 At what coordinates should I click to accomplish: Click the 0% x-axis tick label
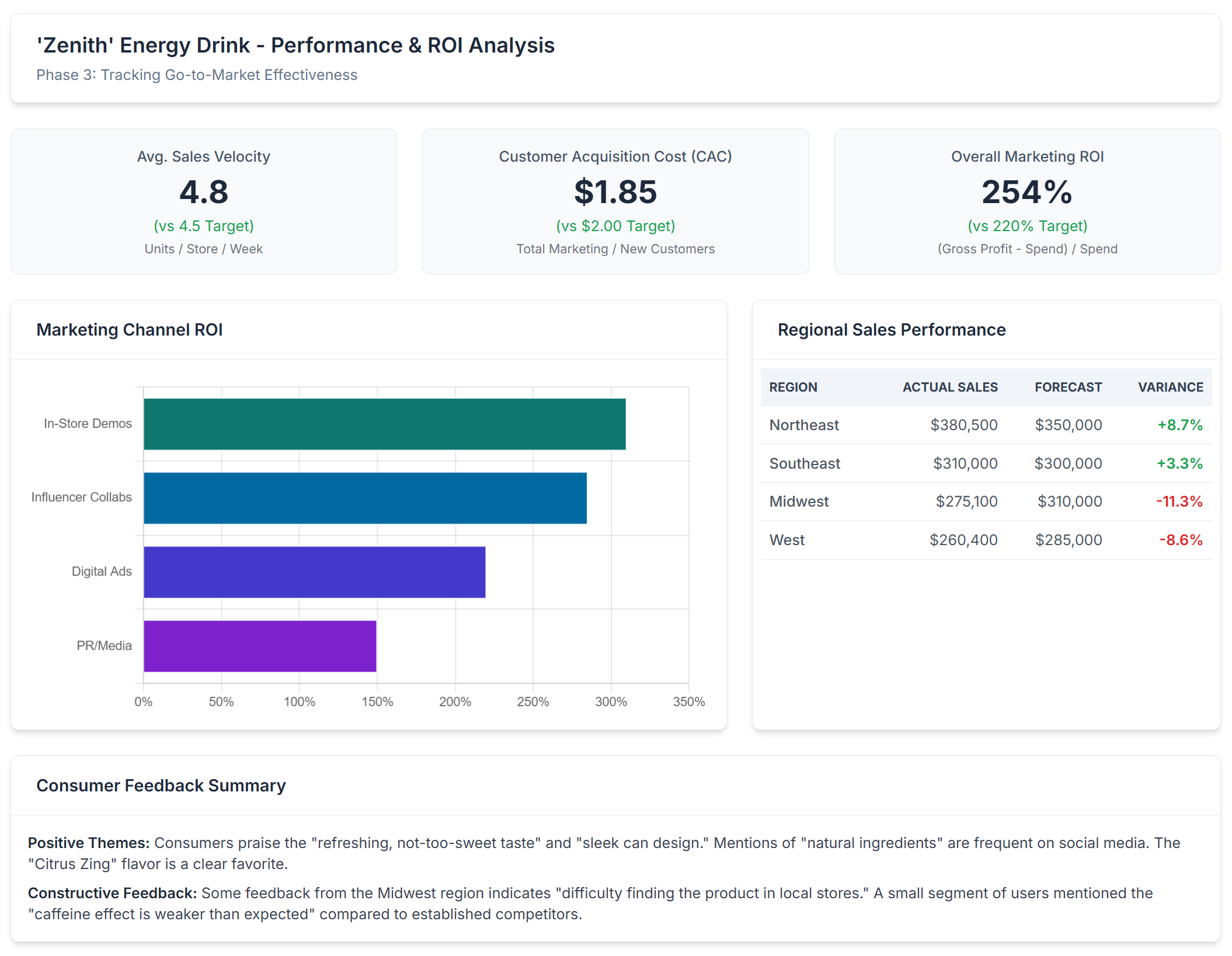click(x=143, y=702)
